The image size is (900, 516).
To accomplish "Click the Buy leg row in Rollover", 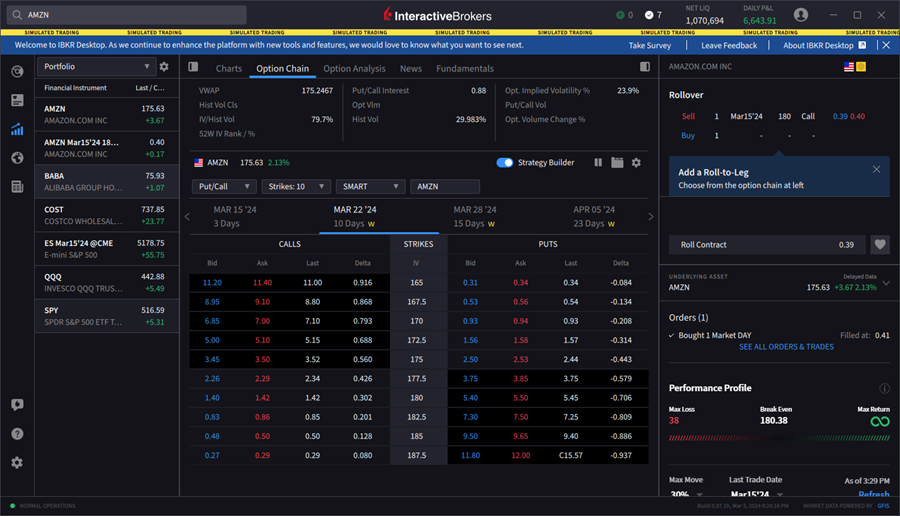I will (x=779, y=135).
